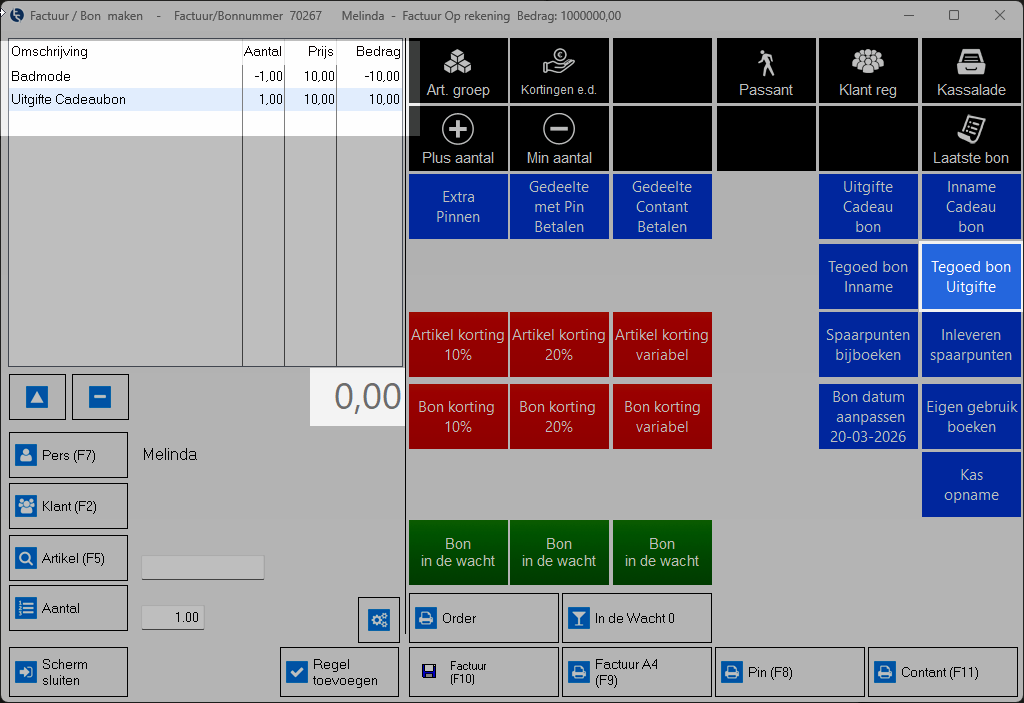Screen dimensions: 1024x703
Task: Click the Aantal quantity input field
Action: tap(173, 617)
